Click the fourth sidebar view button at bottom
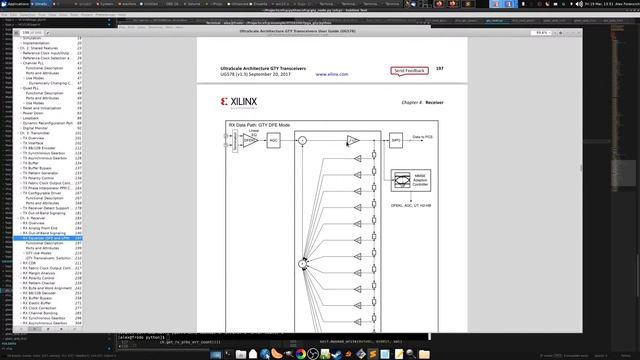640x360 pixels. pos(62,329)
